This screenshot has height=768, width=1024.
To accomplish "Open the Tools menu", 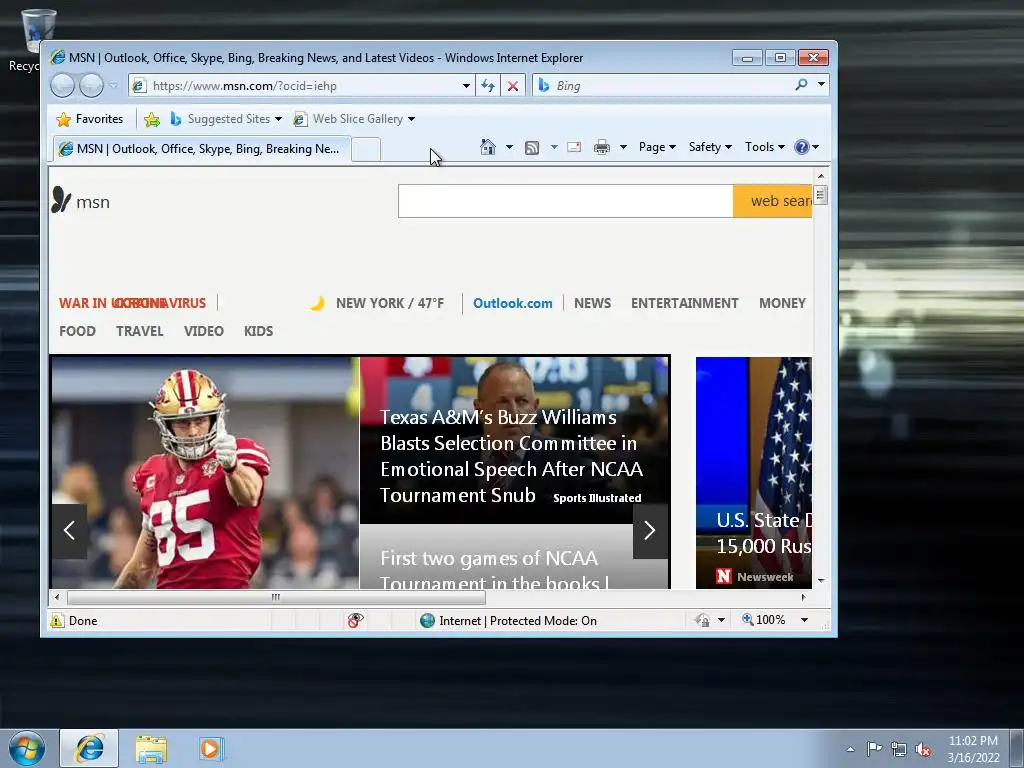I will [765, 147].
